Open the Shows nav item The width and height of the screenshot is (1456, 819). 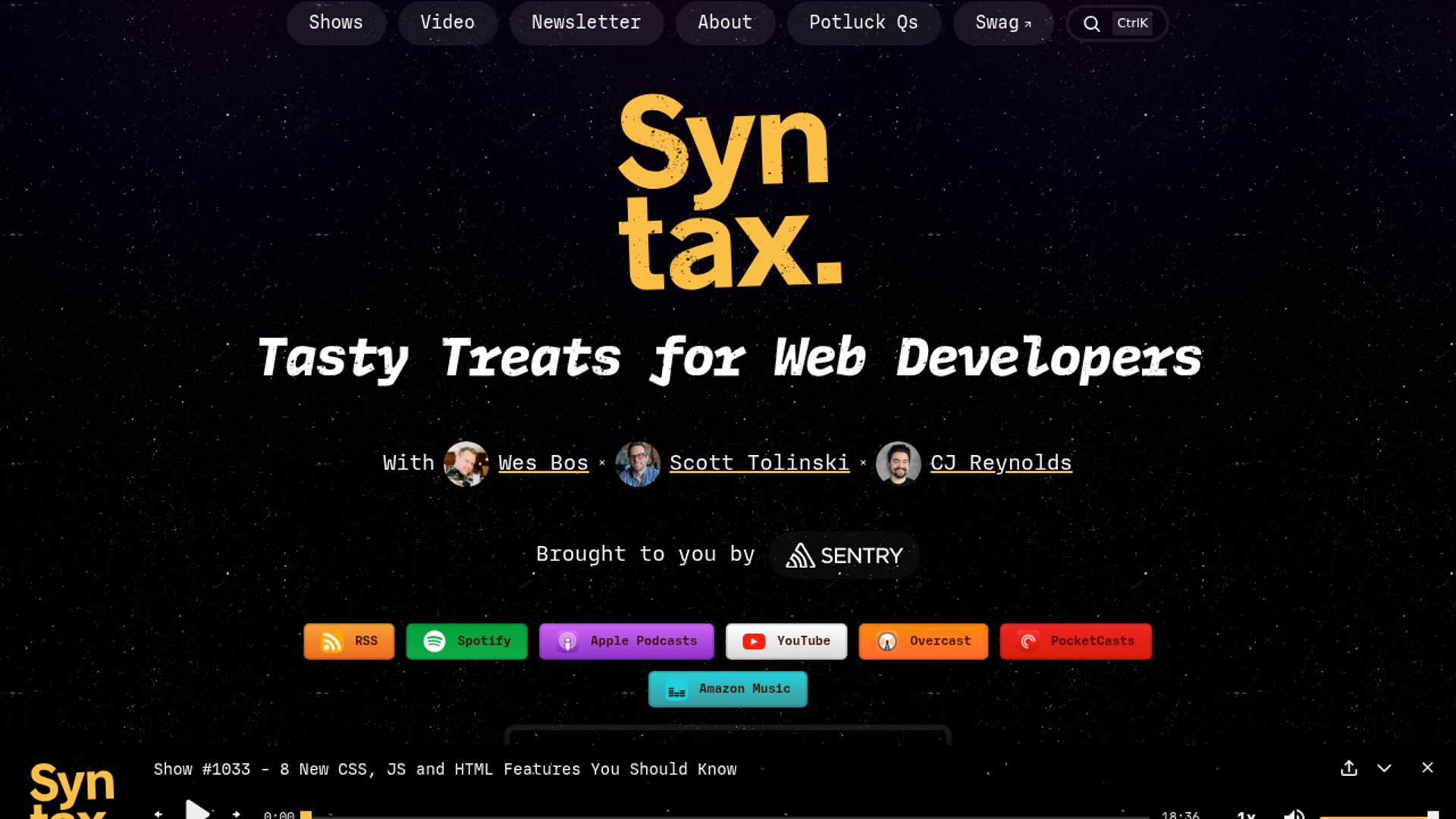tap(336, 23)
